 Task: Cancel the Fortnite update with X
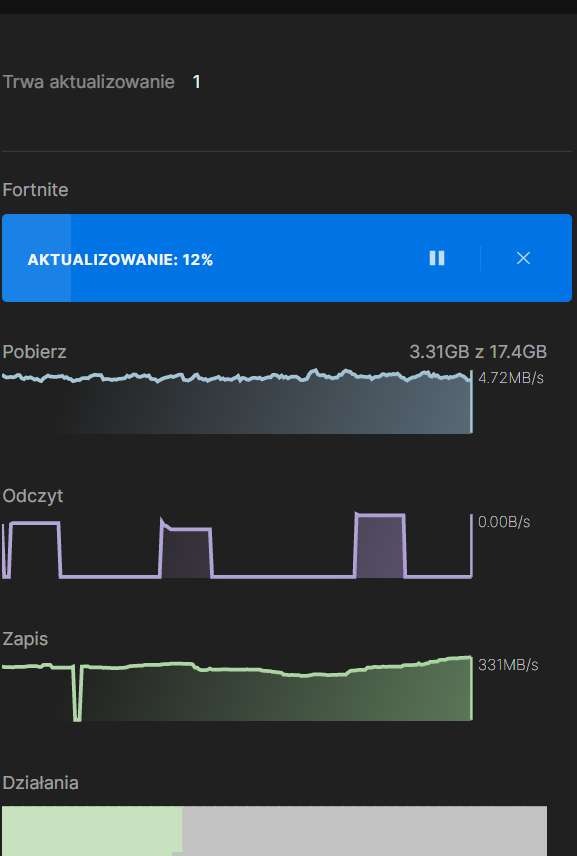pos(524,258)
